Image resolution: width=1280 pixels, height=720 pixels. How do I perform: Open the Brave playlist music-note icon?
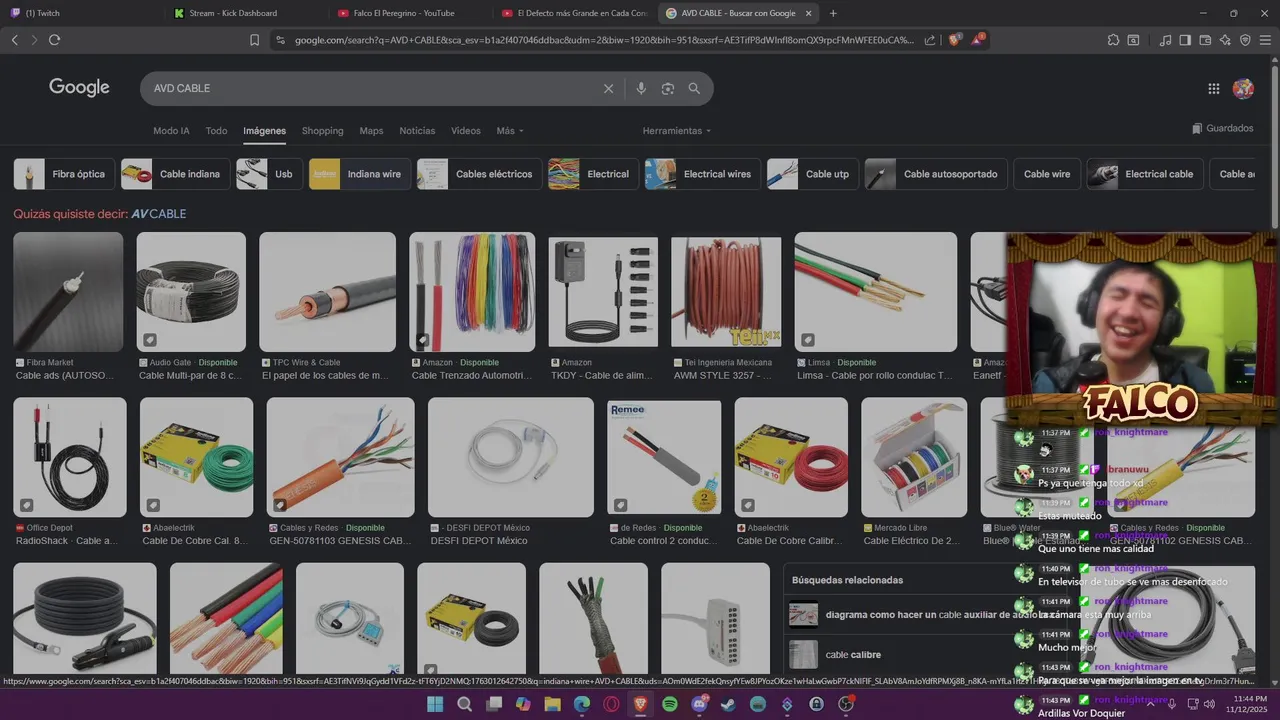click(1165, 40)
